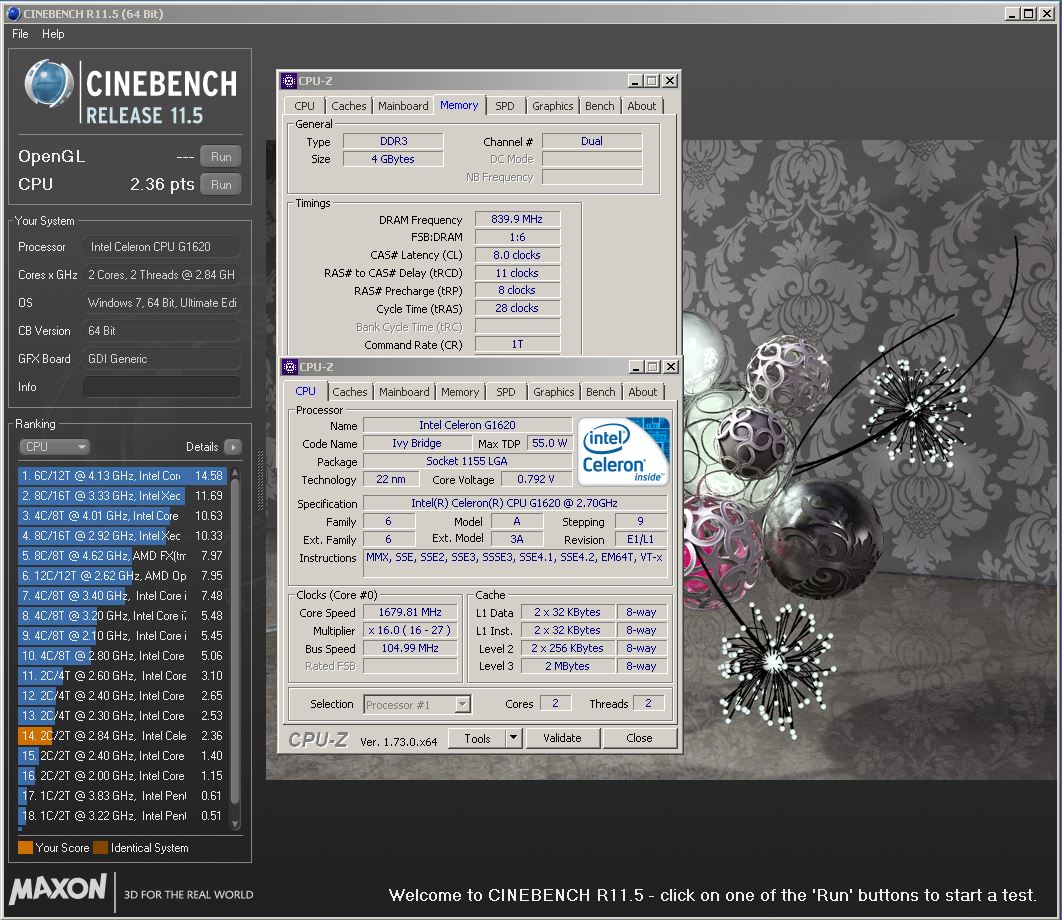This screenshot has width=1062, height=920.
Task: Run the OpenGL benchmark test
Action: (x=221, y=156)
